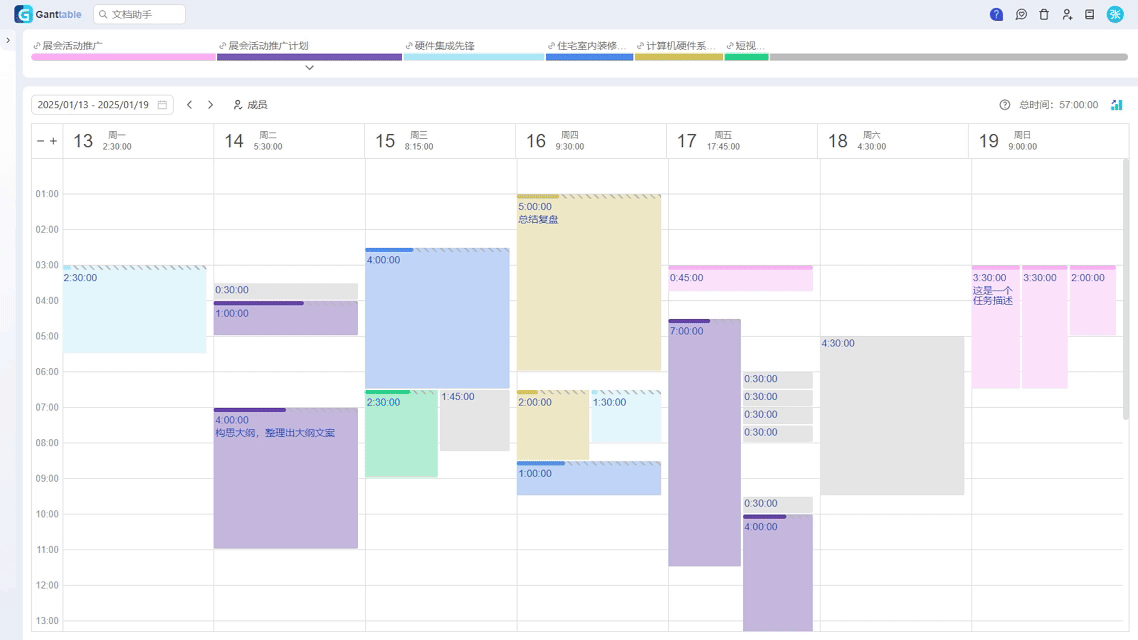The width and height of the screenshot is (1138, 640).
Task: Expand the left sidebar panel
Action: (x=8, y=41)
